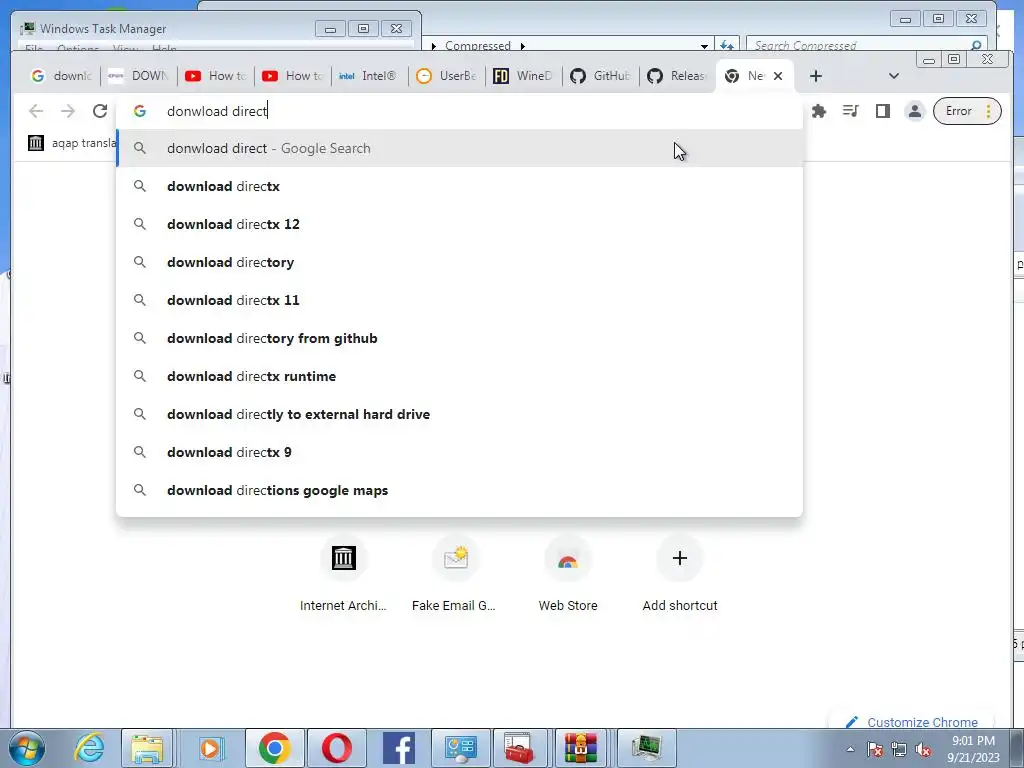This screenshot has width=1024, height=768.
Task: Go back using the back arrow
Action: pos(36,111)
